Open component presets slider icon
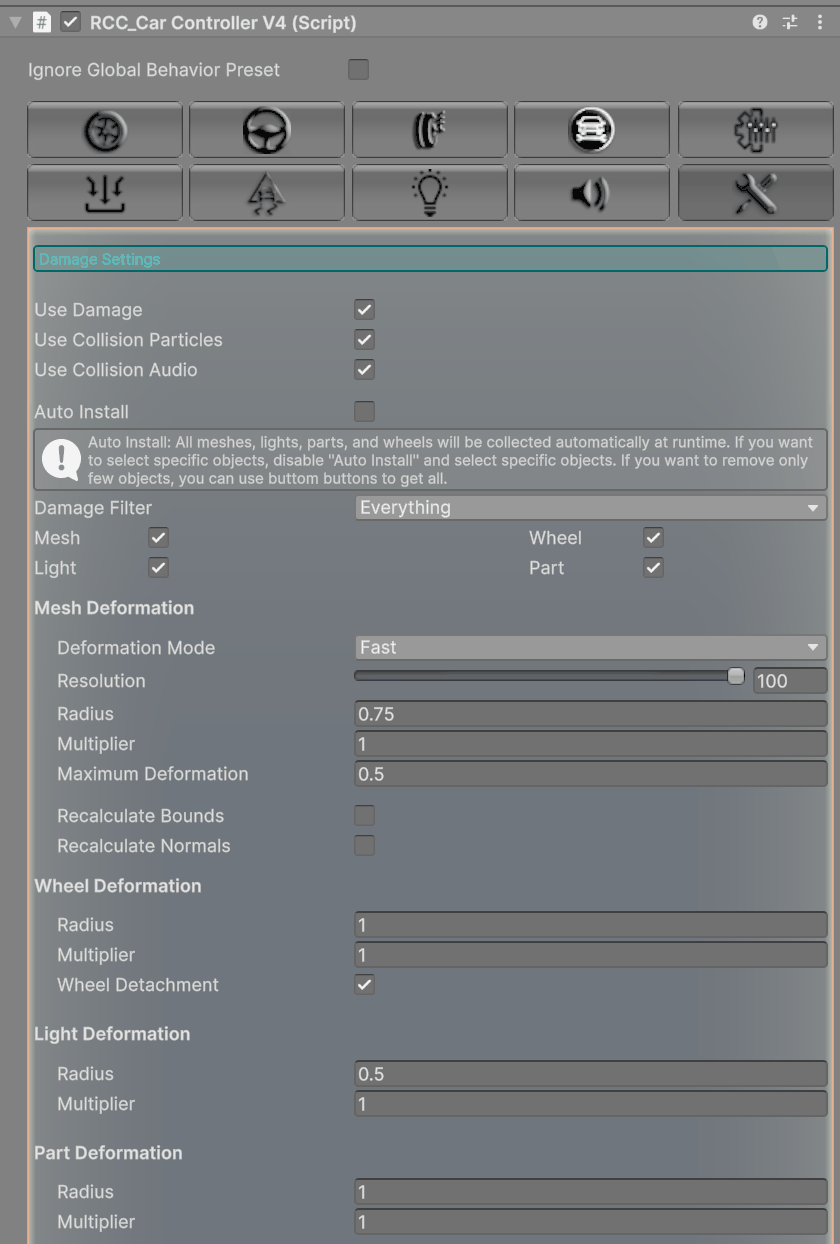 [x=790, y=22]
